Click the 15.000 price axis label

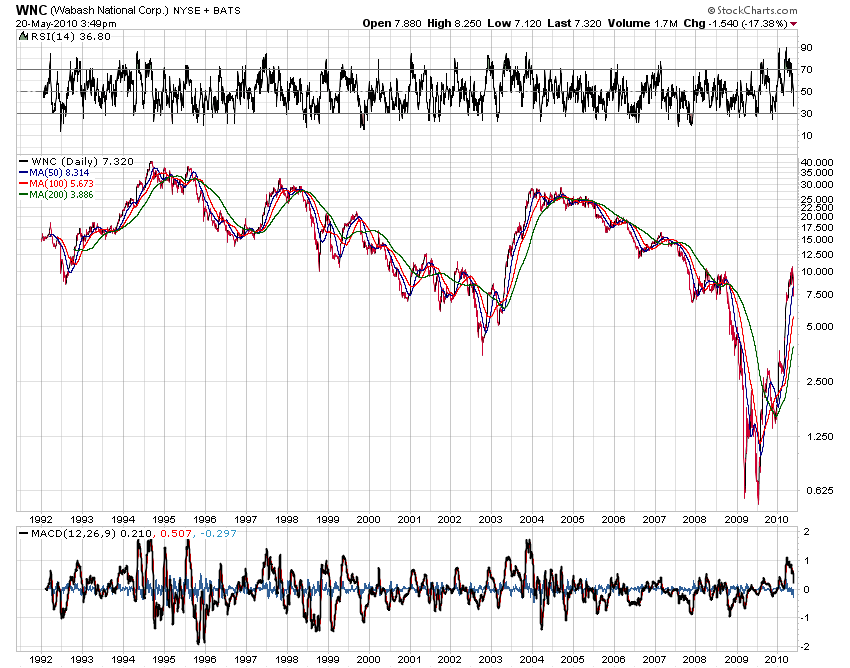click(x=817, y=239)
